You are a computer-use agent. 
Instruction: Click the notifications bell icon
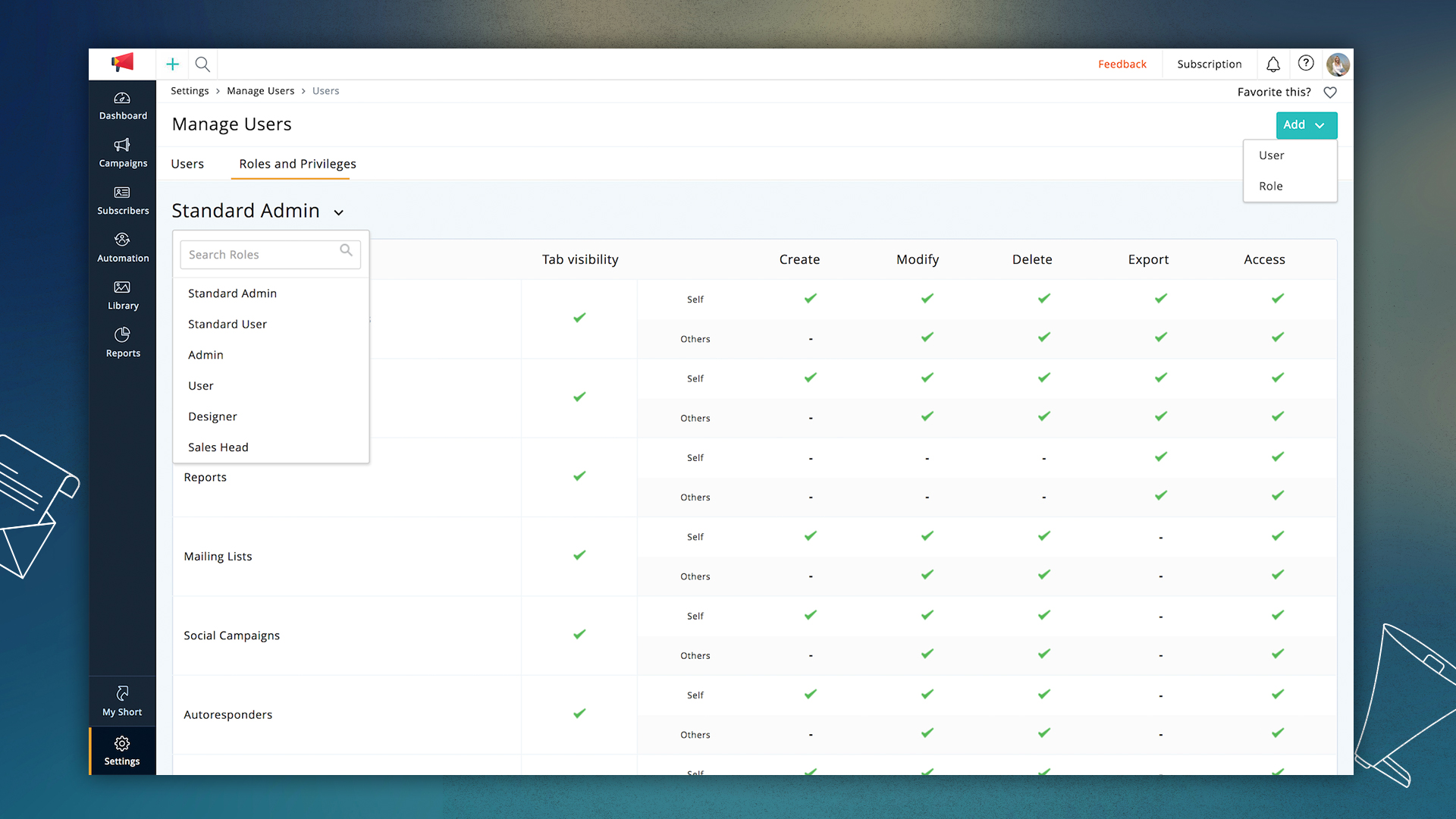coord(1272,64)
